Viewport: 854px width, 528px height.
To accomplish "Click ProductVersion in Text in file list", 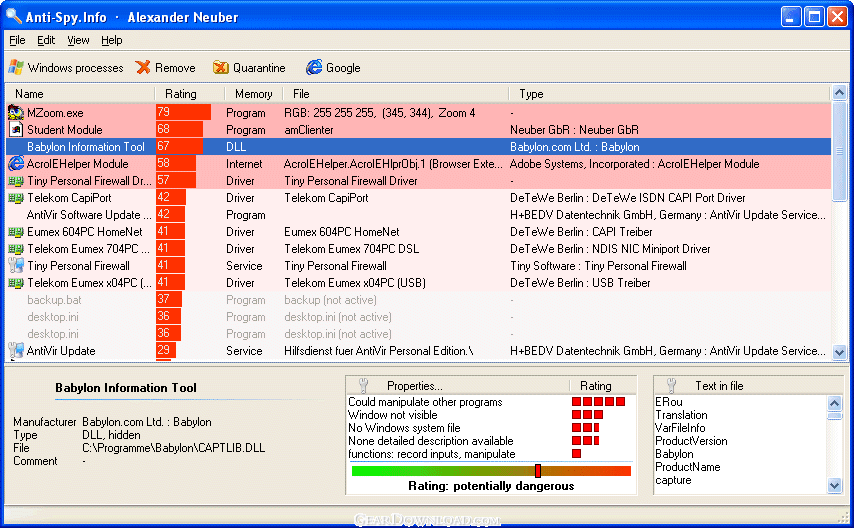I will coord(691,441).
